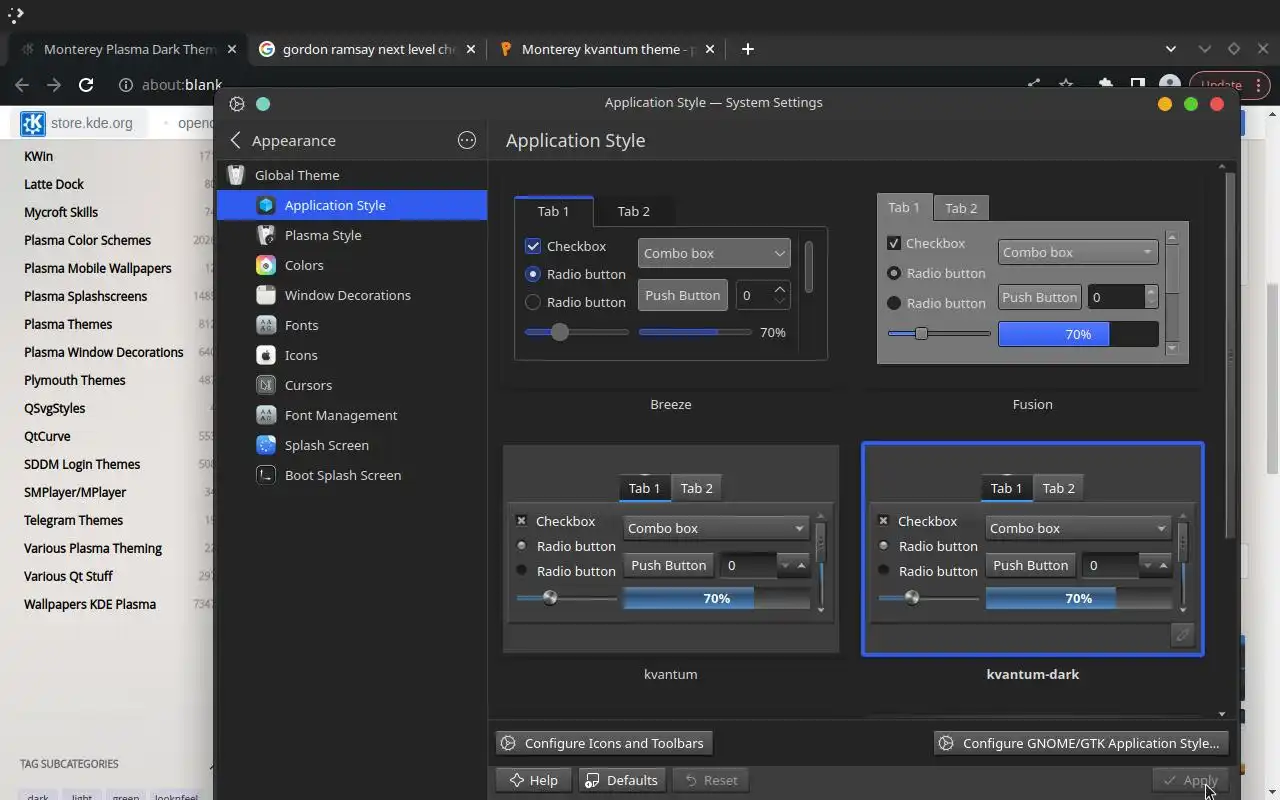Click the Fonts sidebar icon
1280x800 pixels.
point(265,325)
